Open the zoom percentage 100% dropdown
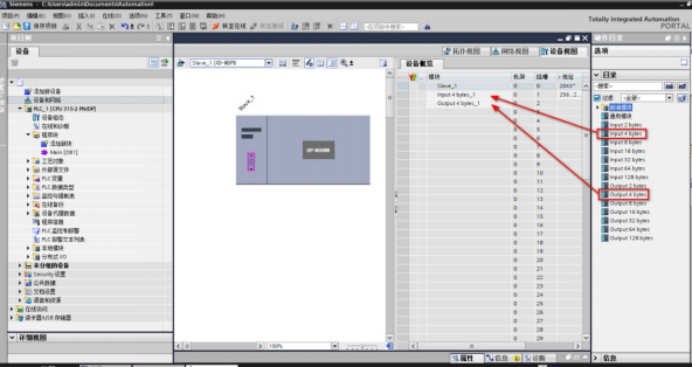Screen dimensions: 692x367 335,346
